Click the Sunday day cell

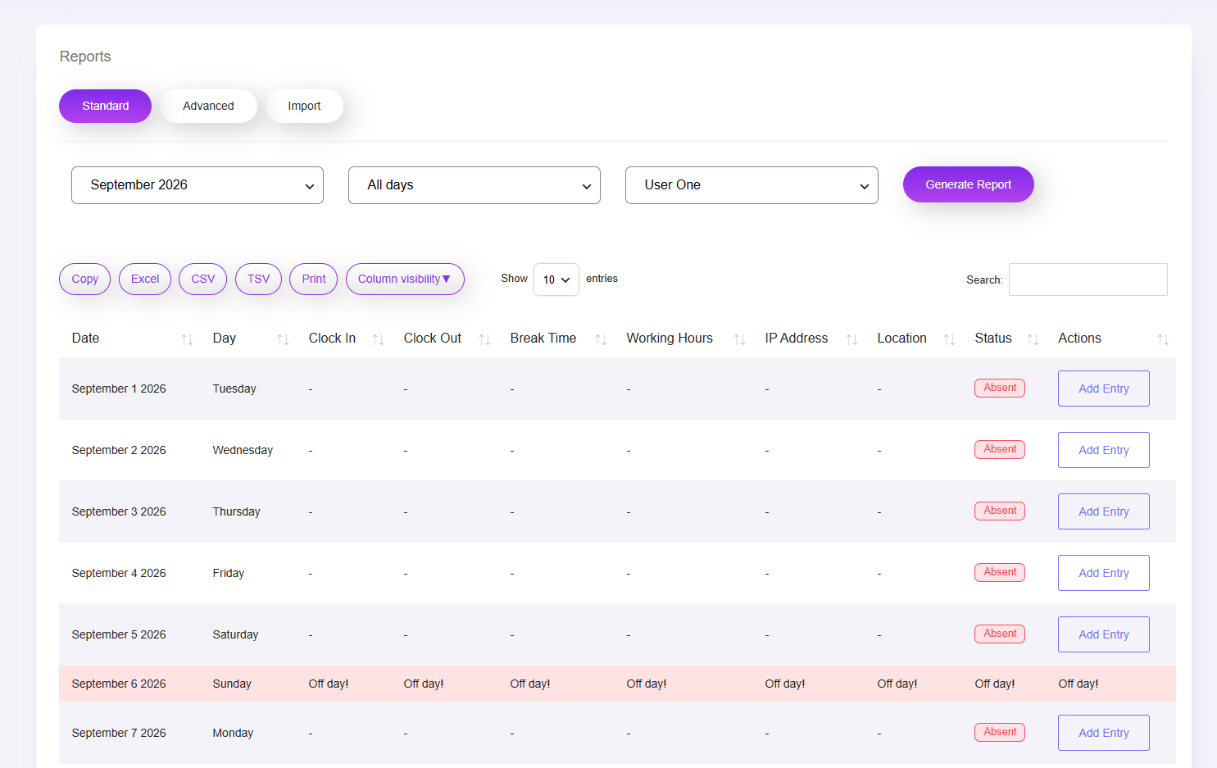[x=232, y=684]
